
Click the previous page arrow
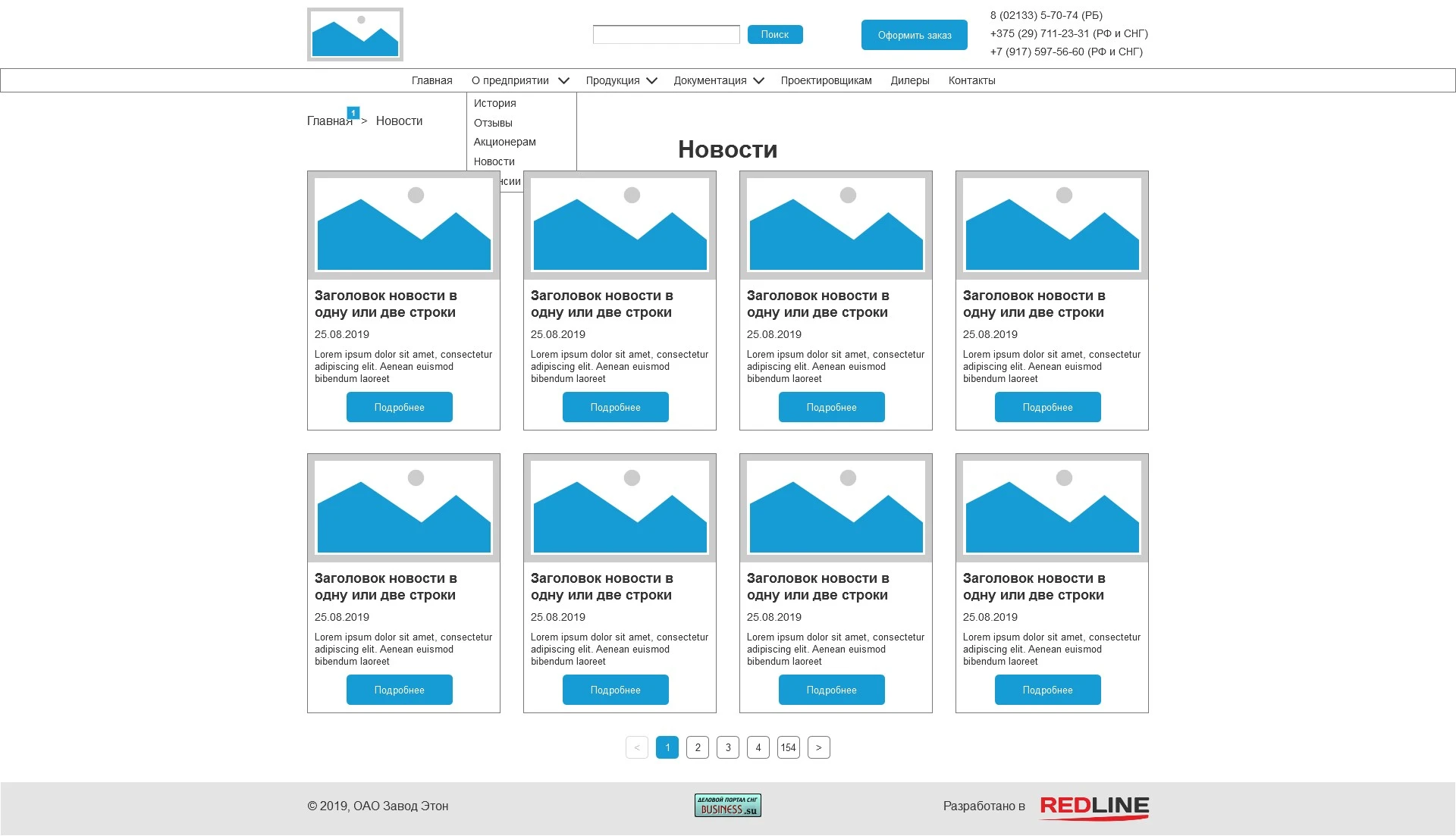637,747
